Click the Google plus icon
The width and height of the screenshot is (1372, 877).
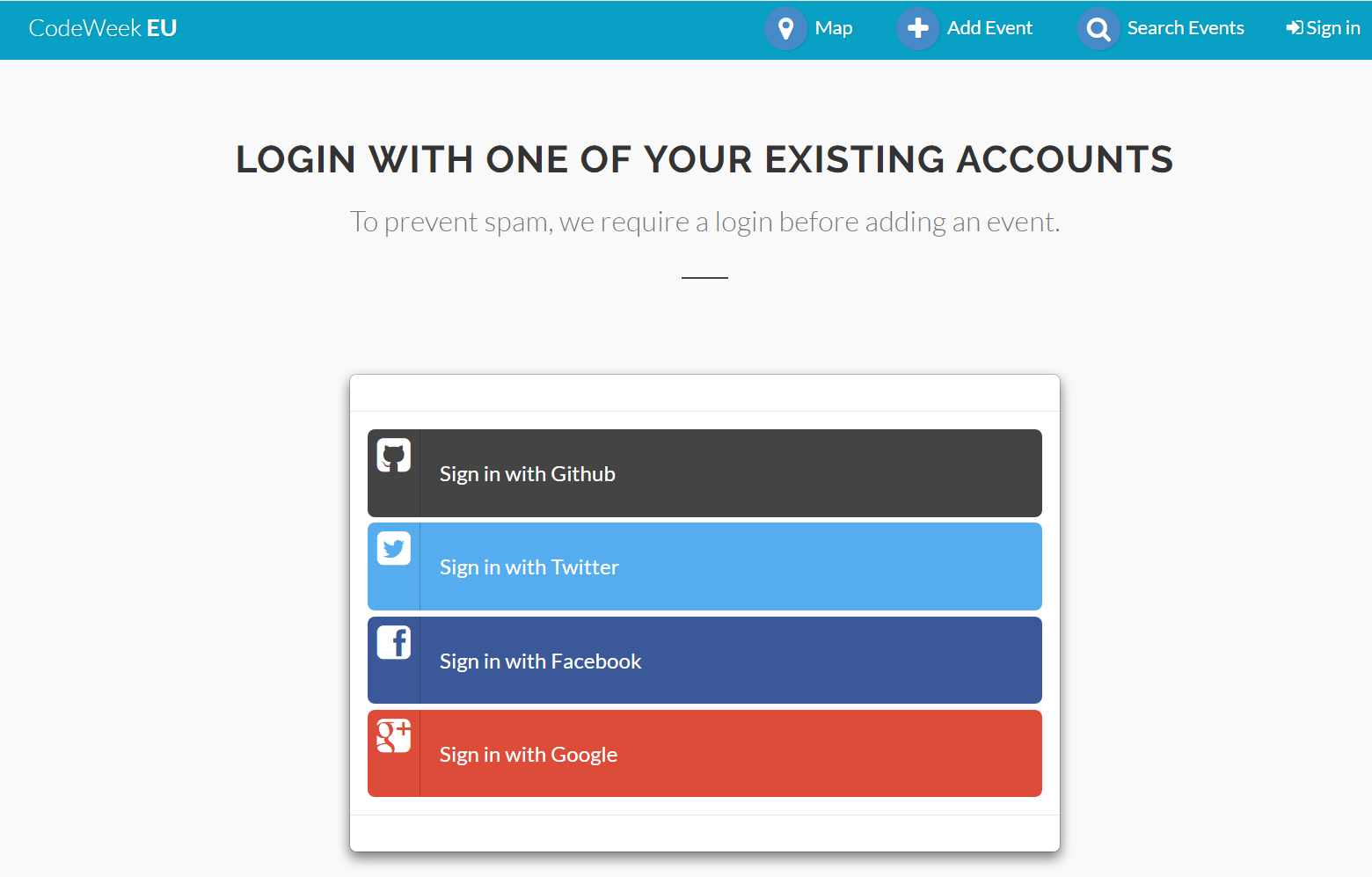394,736
